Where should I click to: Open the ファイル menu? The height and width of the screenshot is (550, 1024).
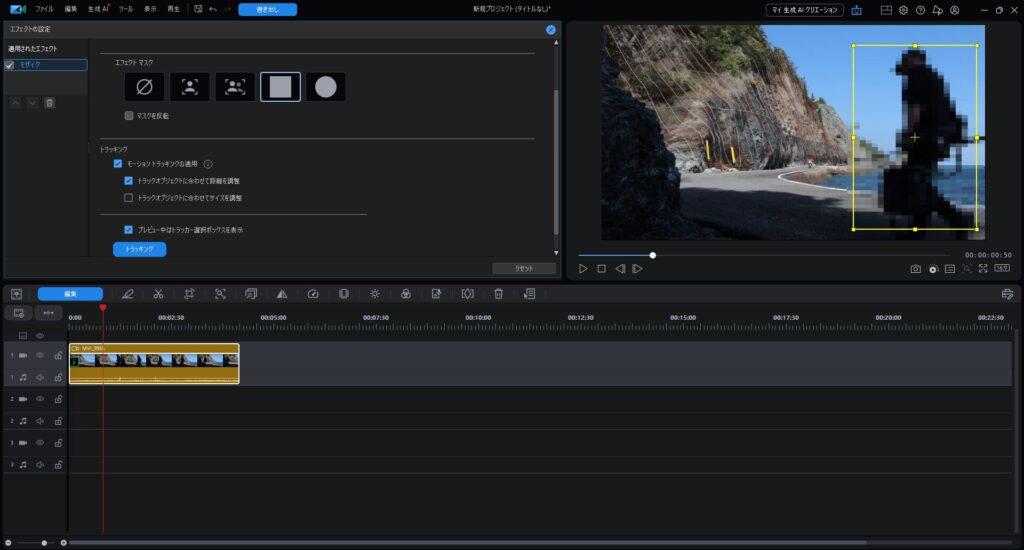[44, 9]
